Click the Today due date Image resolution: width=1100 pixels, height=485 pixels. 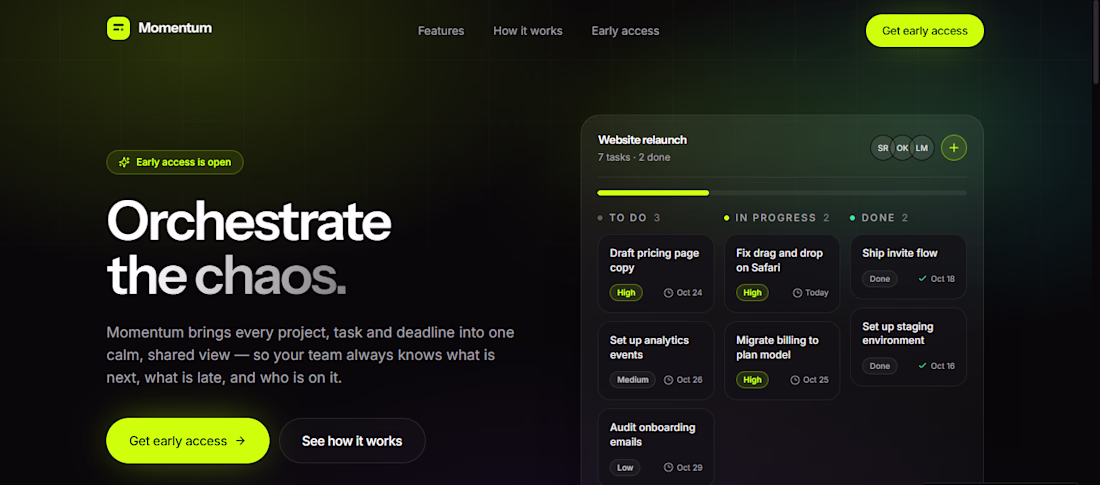tap(817, 293)
